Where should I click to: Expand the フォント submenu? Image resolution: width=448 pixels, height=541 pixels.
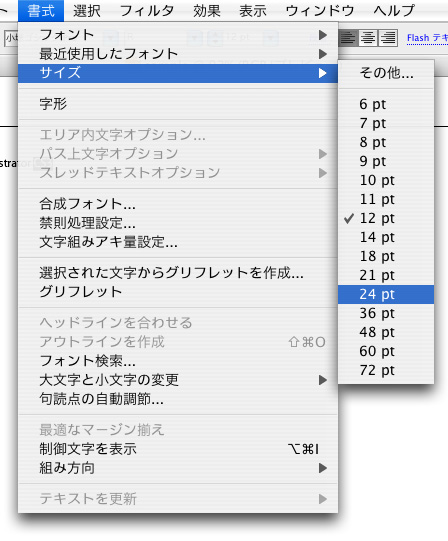pos(178,35)
